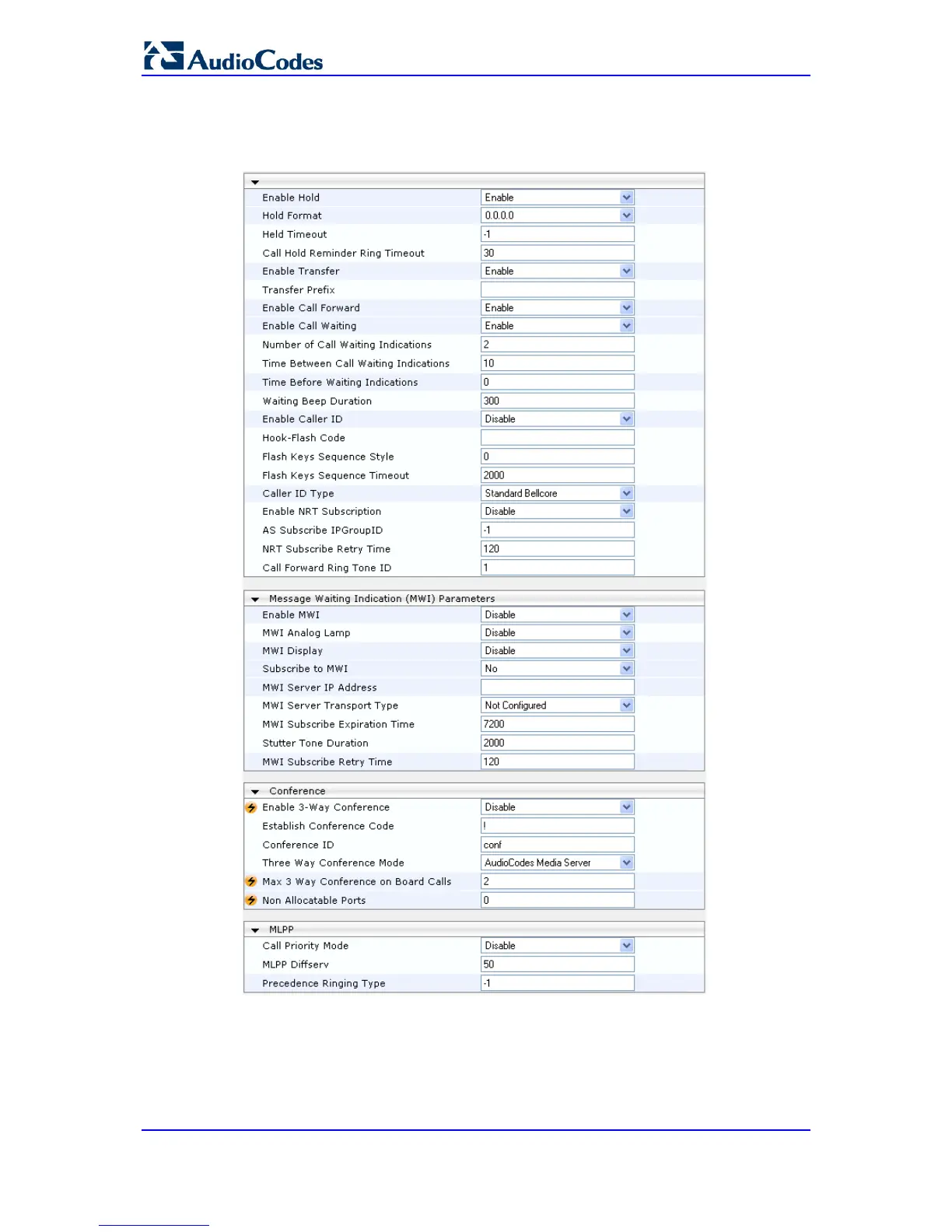Click the AudioCodes logo in the header
The image size is (952, 1232).
pos(233,57)
